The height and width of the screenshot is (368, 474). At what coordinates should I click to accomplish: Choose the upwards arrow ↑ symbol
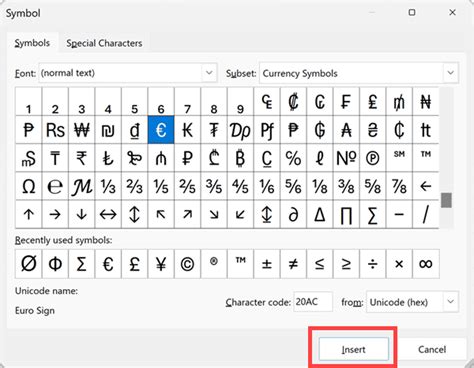coord(29,214)
